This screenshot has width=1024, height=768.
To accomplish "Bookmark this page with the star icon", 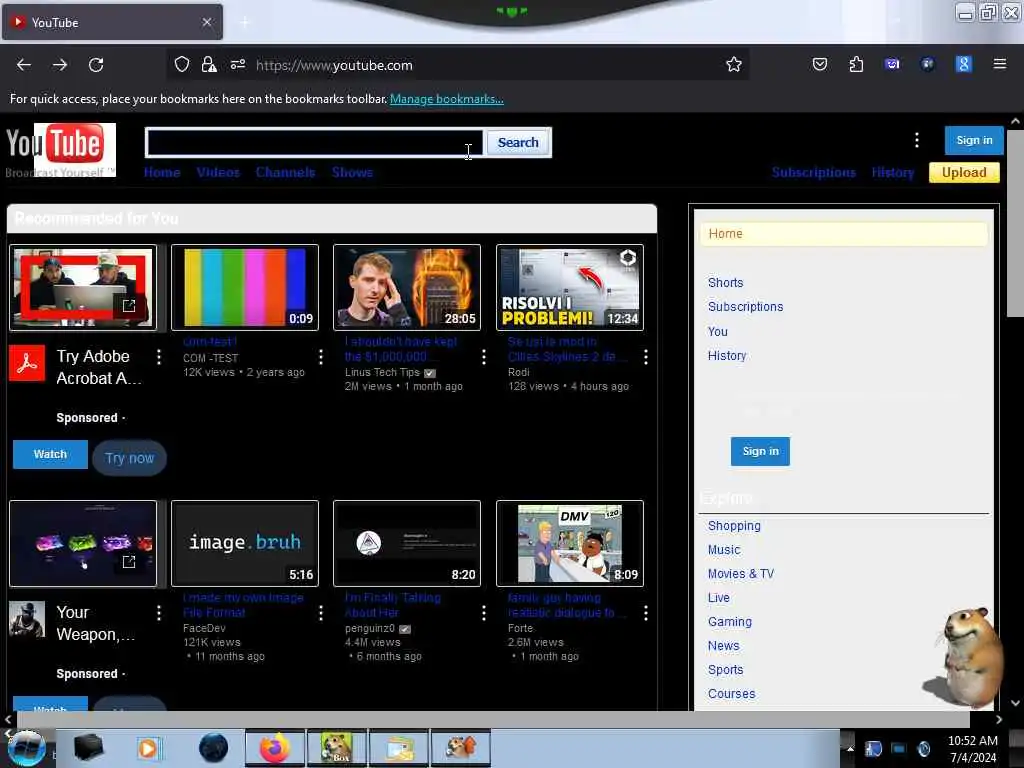I will [x=733, y=64].
